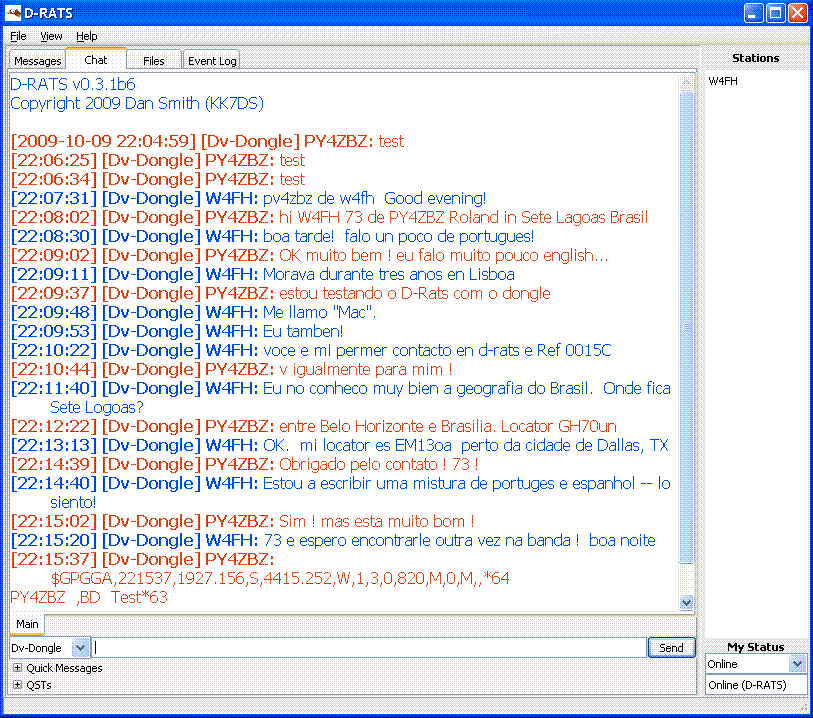Image resolution: width=813 pixels, height=718 pixels.
Task: Open the View menu
Action: click(x=51, y=36)
